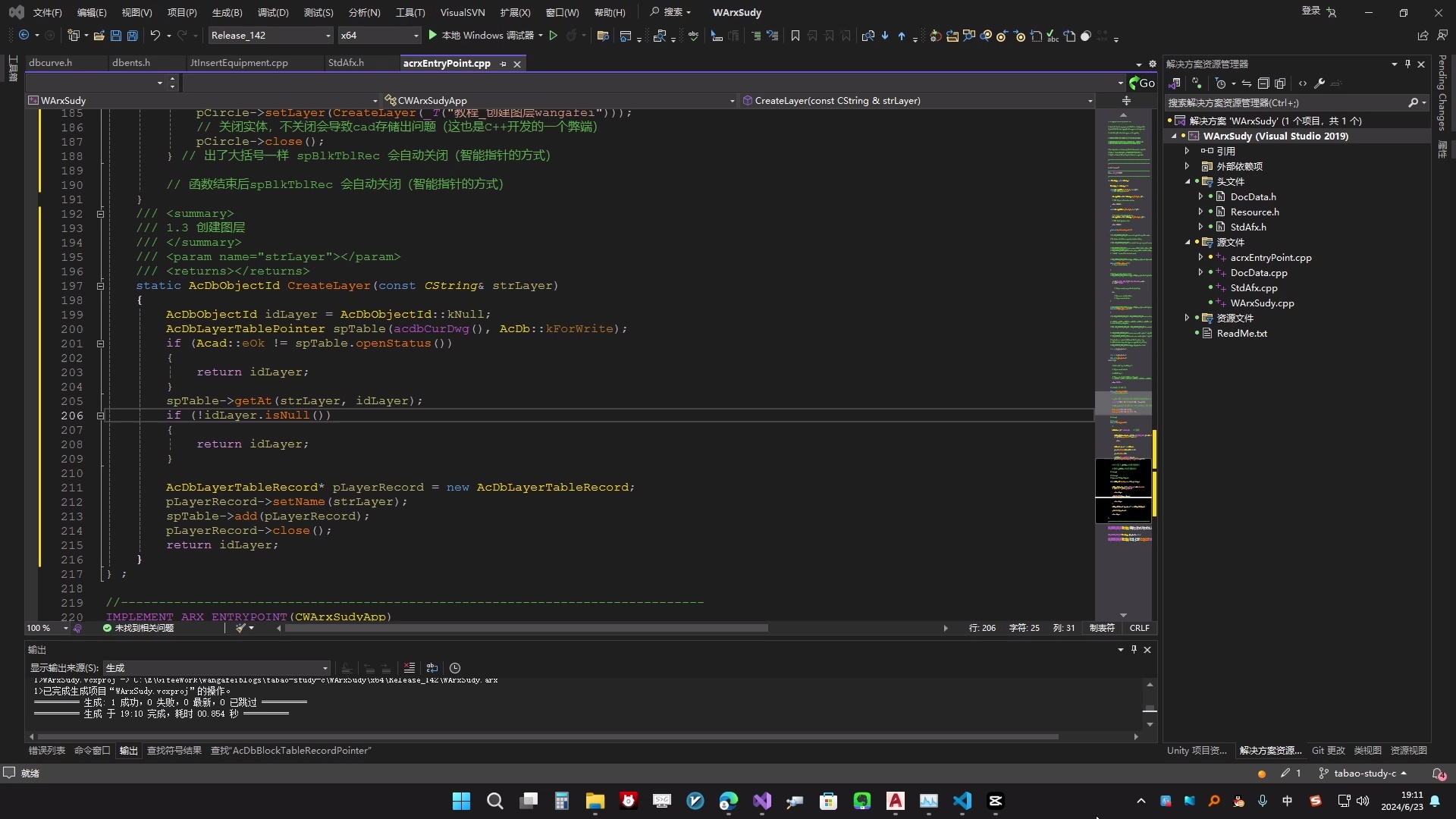
Task: Click the Collapse All icon in Solution Explorer
Action: click(x=1263, y=83)
